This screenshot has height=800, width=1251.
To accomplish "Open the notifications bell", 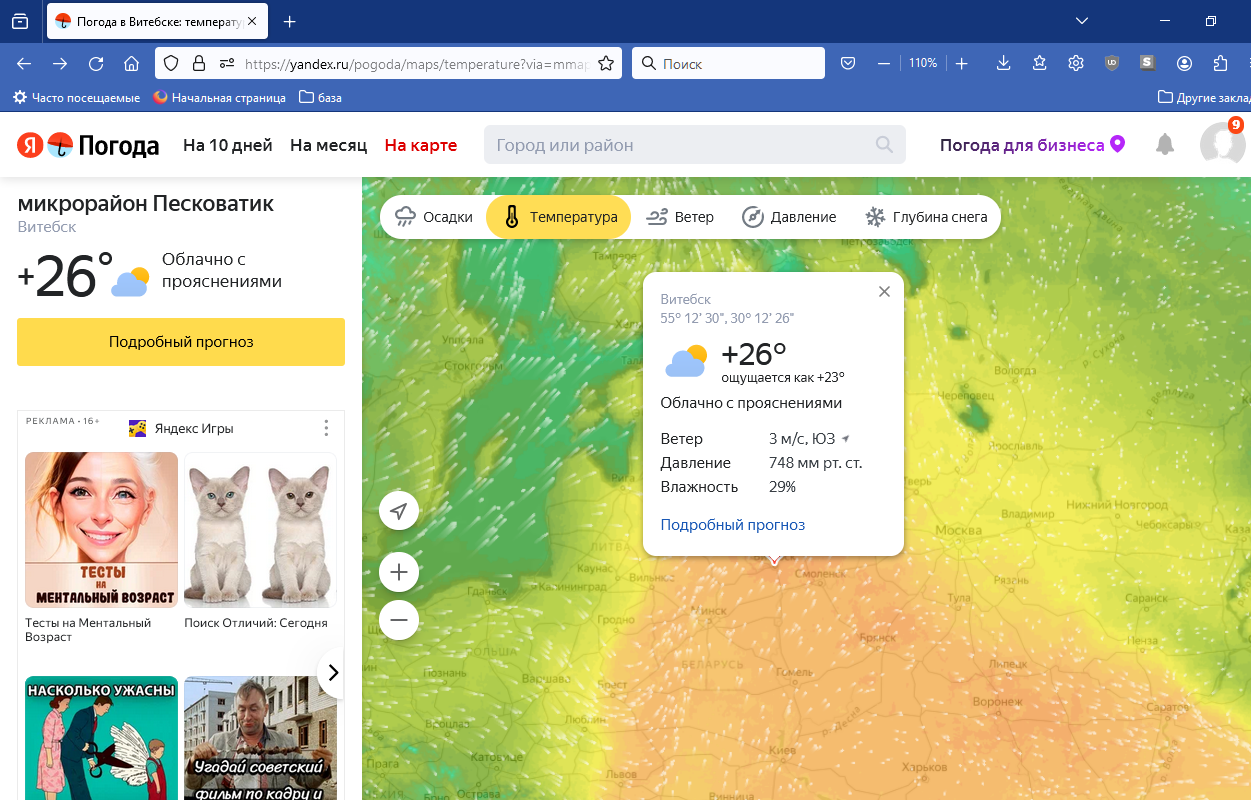I will coord(1164,144).
